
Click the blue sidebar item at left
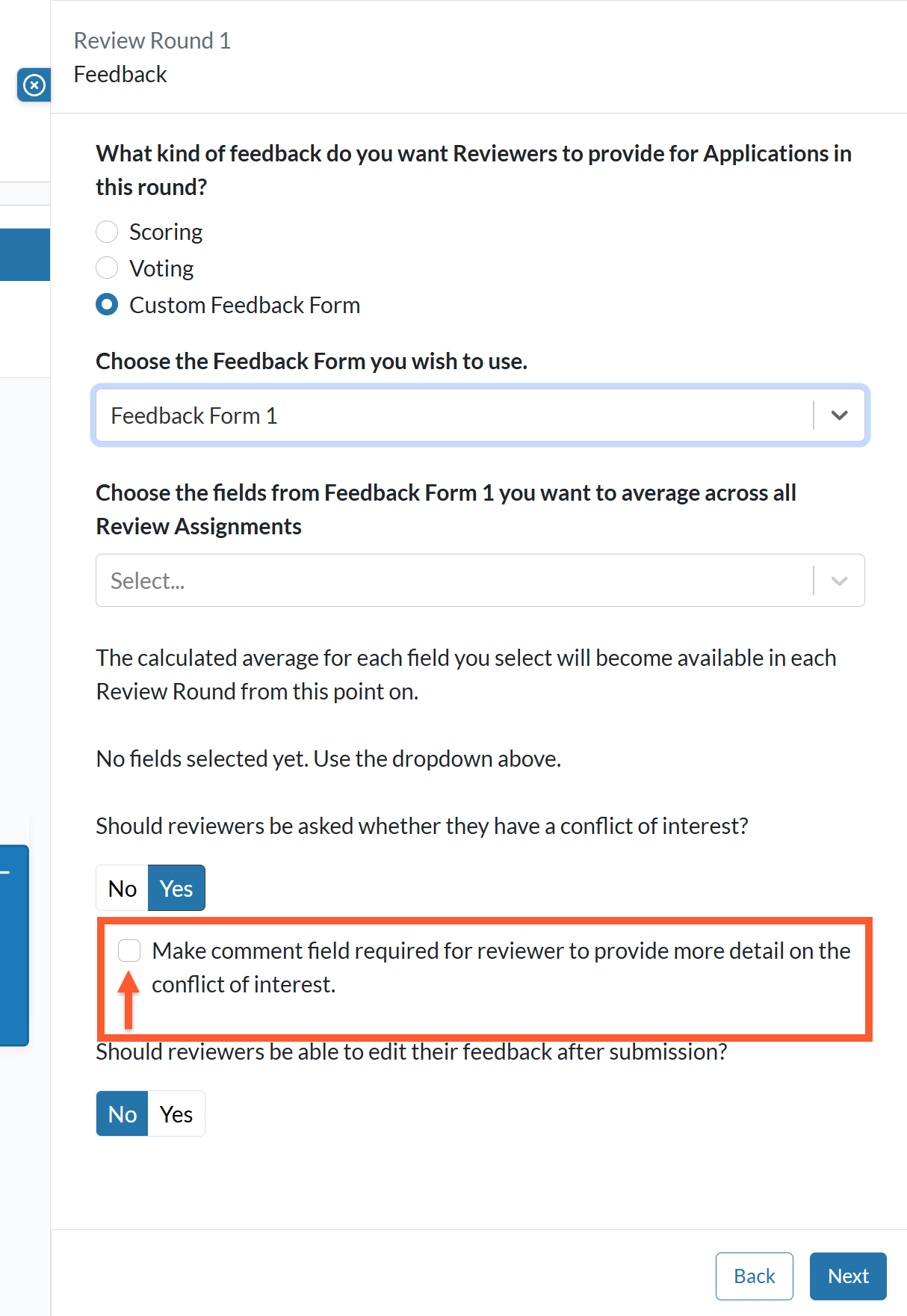(x=25, y=255)
